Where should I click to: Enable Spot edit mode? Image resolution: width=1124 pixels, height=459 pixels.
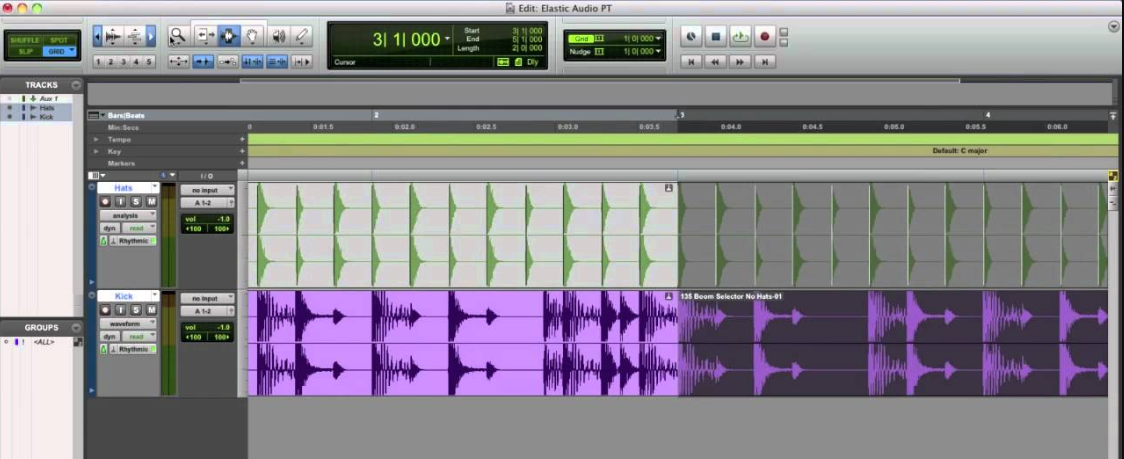coord(60,39)
